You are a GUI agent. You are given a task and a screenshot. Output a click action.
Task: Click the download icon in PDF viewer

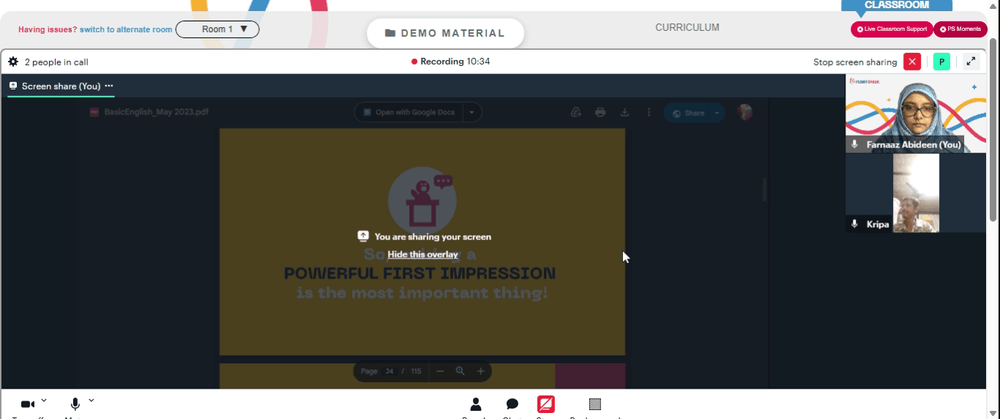point(625,112)
